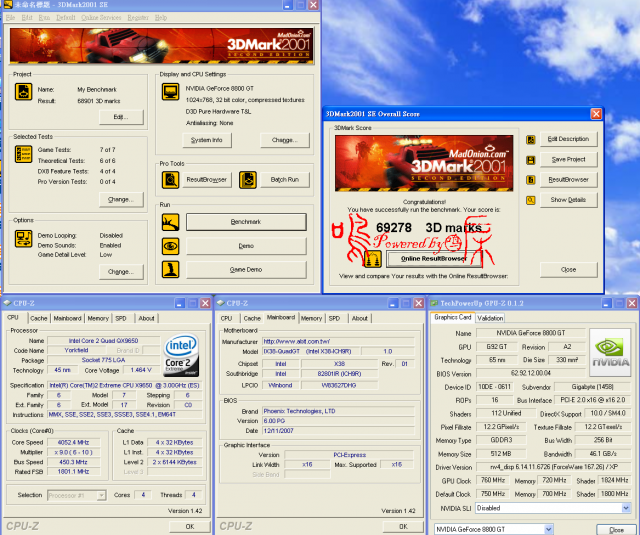The width and height of the screenshot is (640, 535).
Task: Open the NVIDIA SLI dropdown
Action: click(626, 508)
